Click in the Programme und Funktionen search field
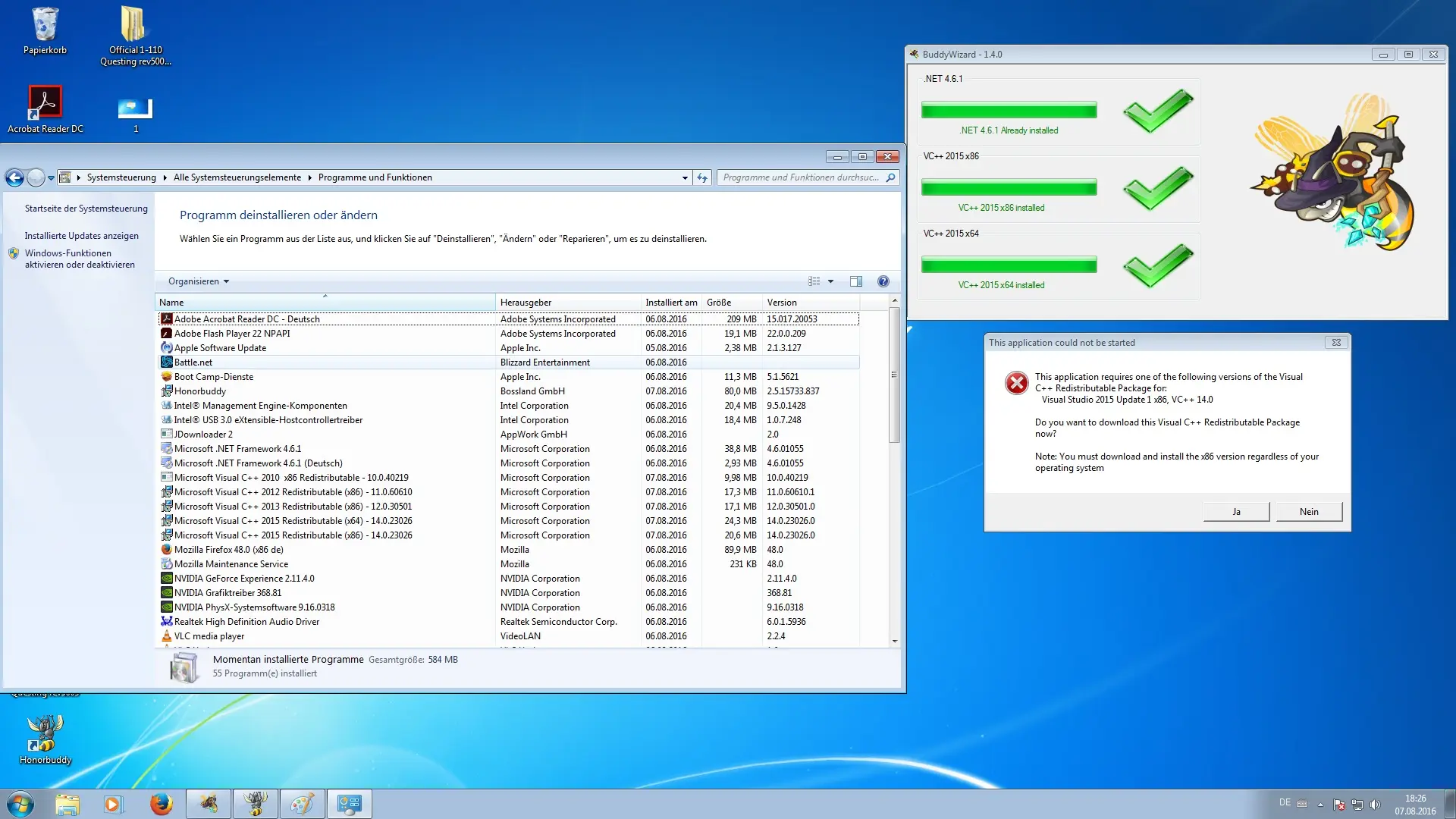 tap(801, 177)
